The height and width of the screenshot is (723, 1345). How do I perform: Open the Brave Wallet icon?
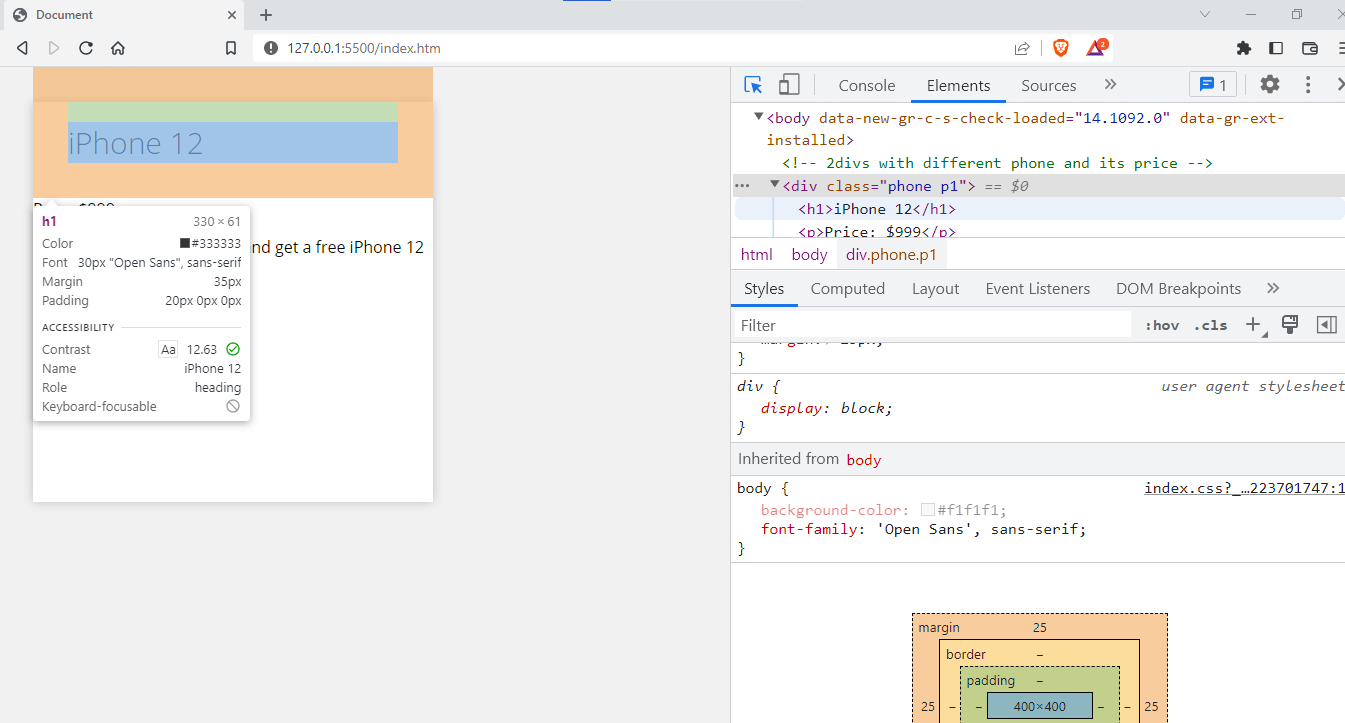pos(1310,48)
